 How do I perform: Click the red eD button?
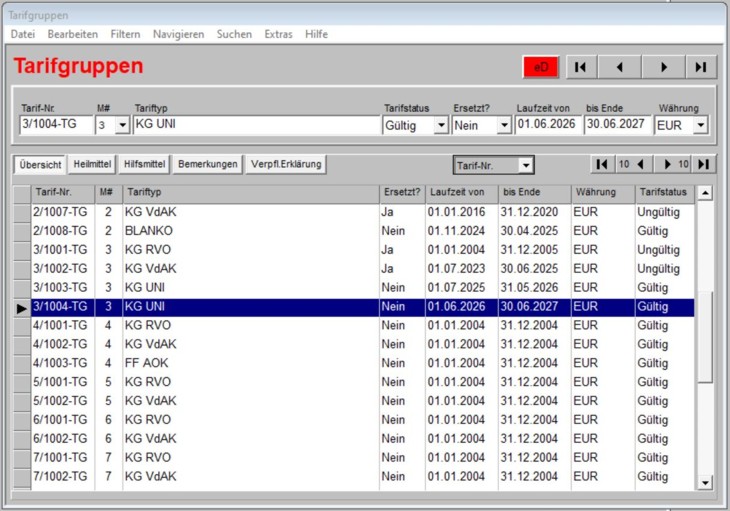pos(541,67)
